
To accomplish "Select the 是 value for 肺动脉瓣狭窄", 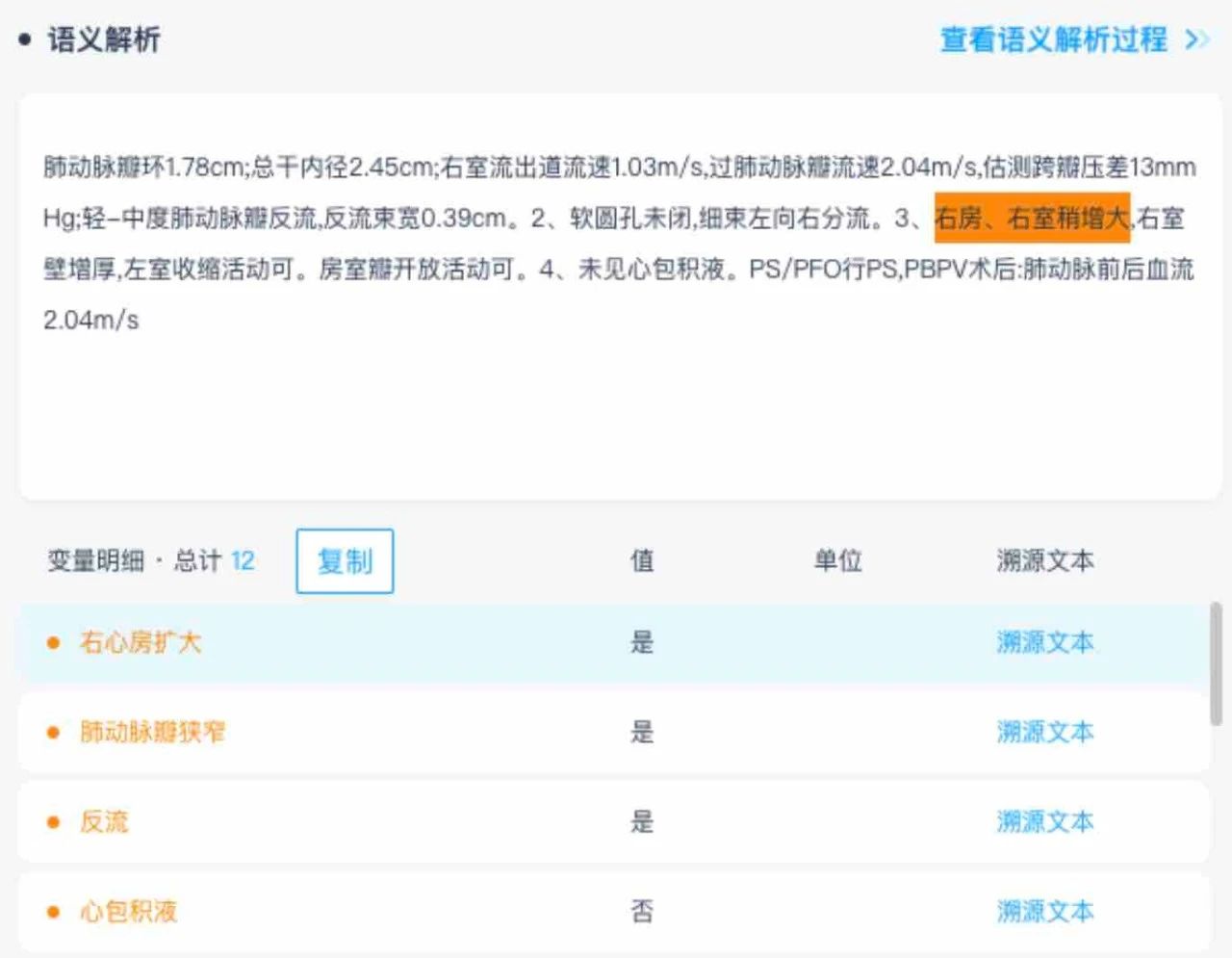I will [641, 732].
